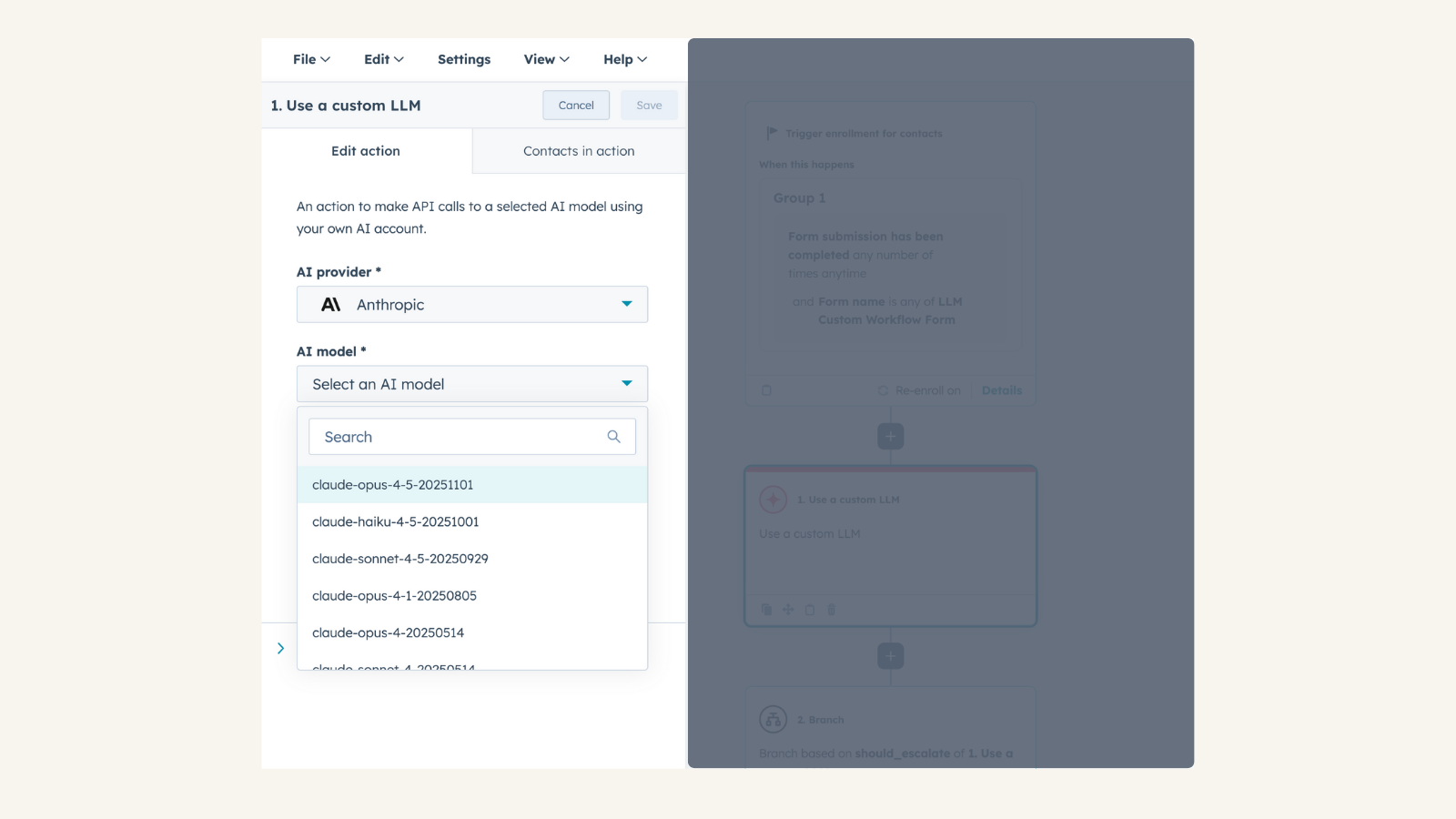Switch to the Contacts in action tab

point(578,150)
